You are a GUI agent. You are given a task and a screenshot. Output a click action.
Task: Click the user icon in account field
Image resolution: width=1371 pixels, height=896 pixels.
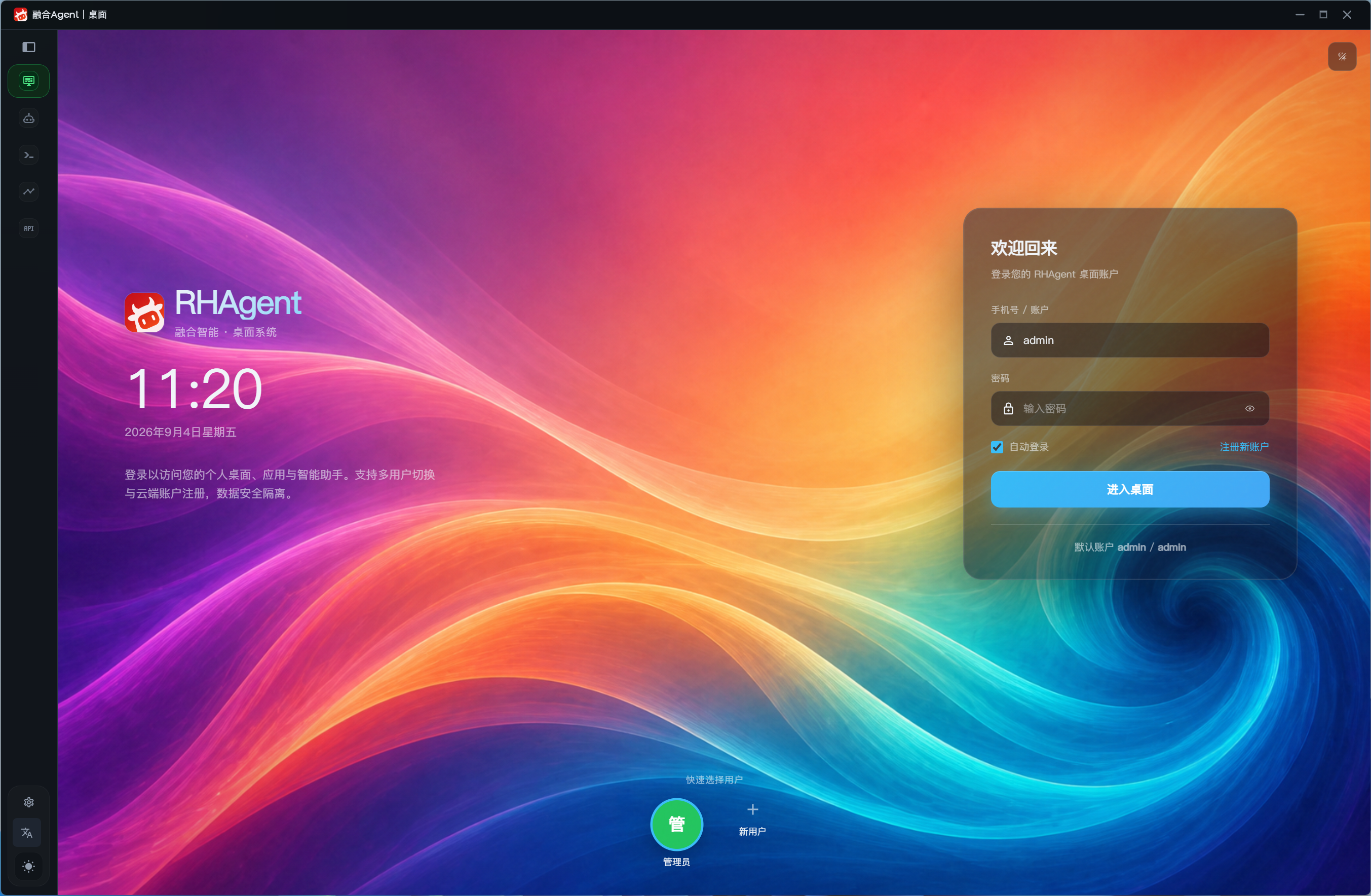coord(1008,340)
